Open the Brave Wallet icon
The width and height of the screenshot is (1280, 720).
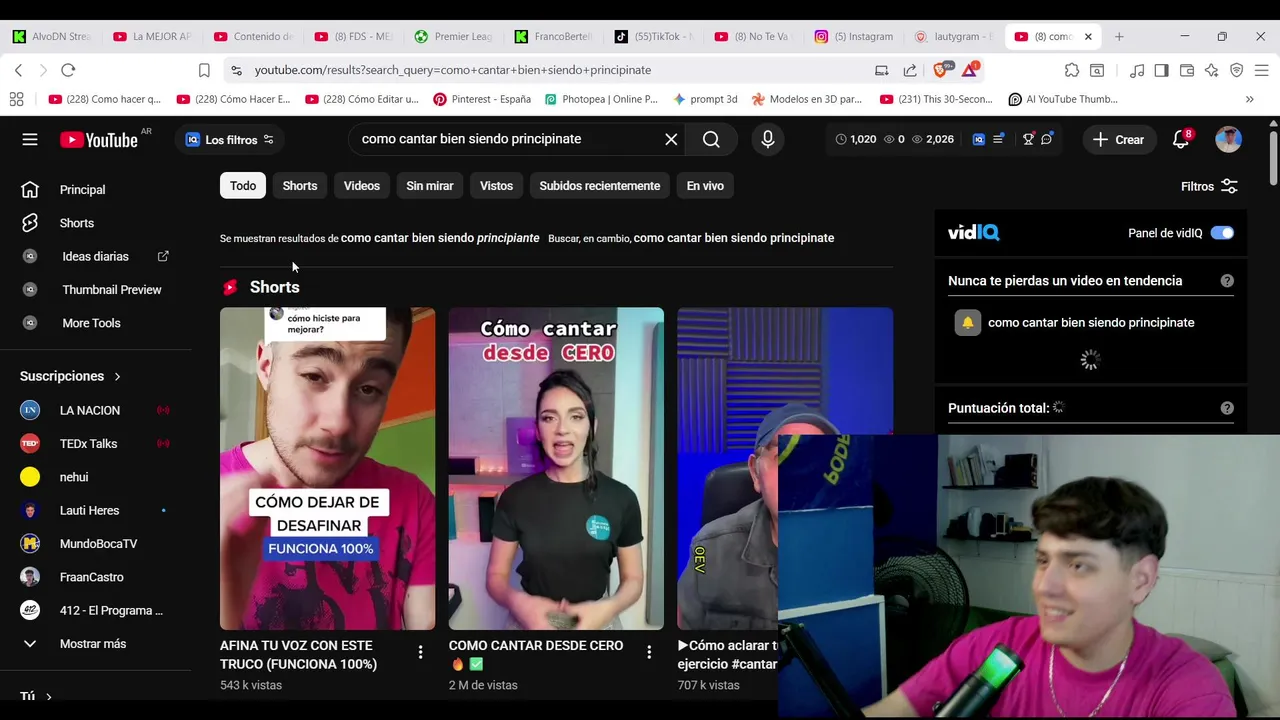pos(1187,70)
